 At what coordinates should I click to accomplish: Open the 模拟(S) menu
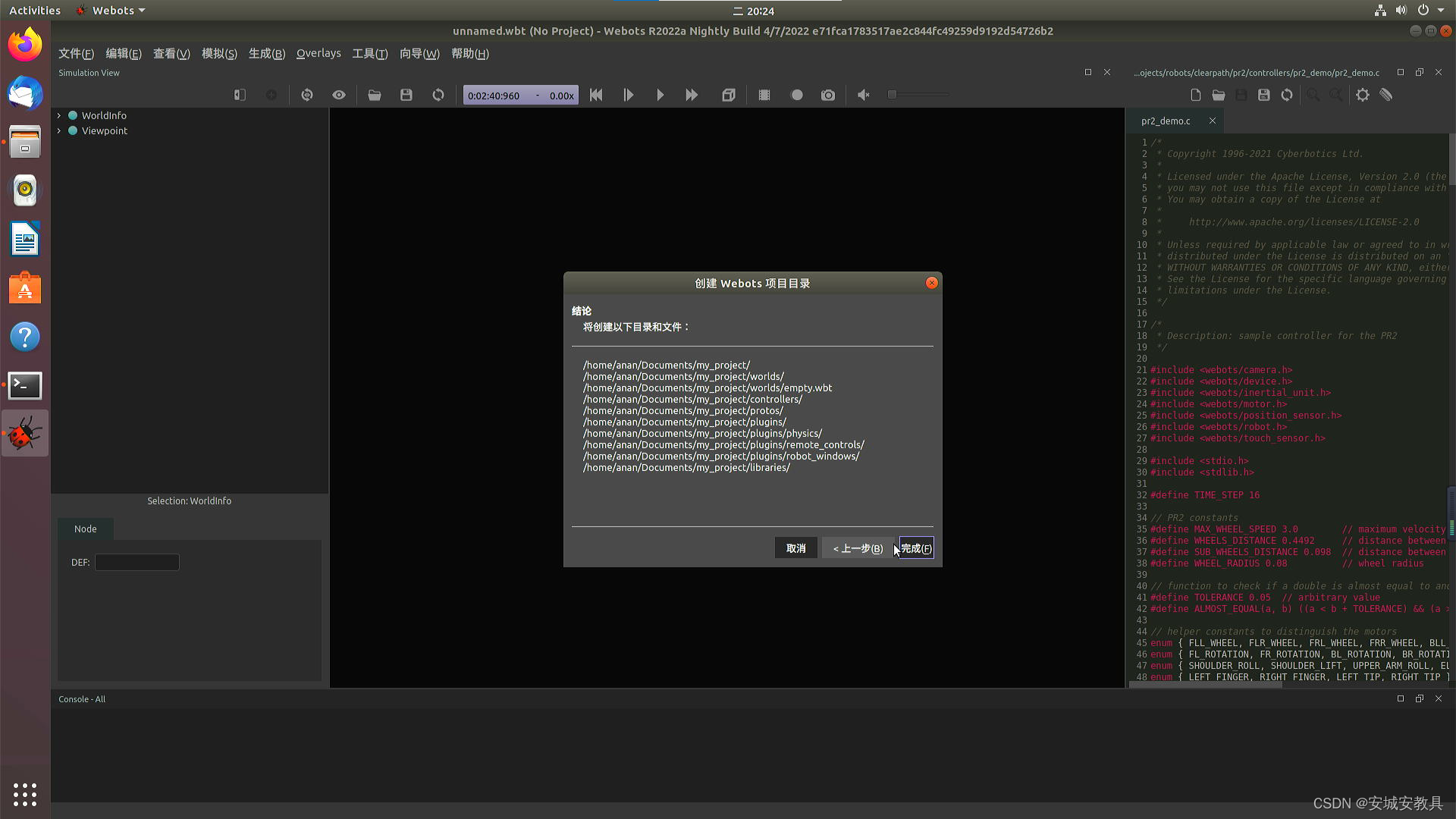point(219,53)
